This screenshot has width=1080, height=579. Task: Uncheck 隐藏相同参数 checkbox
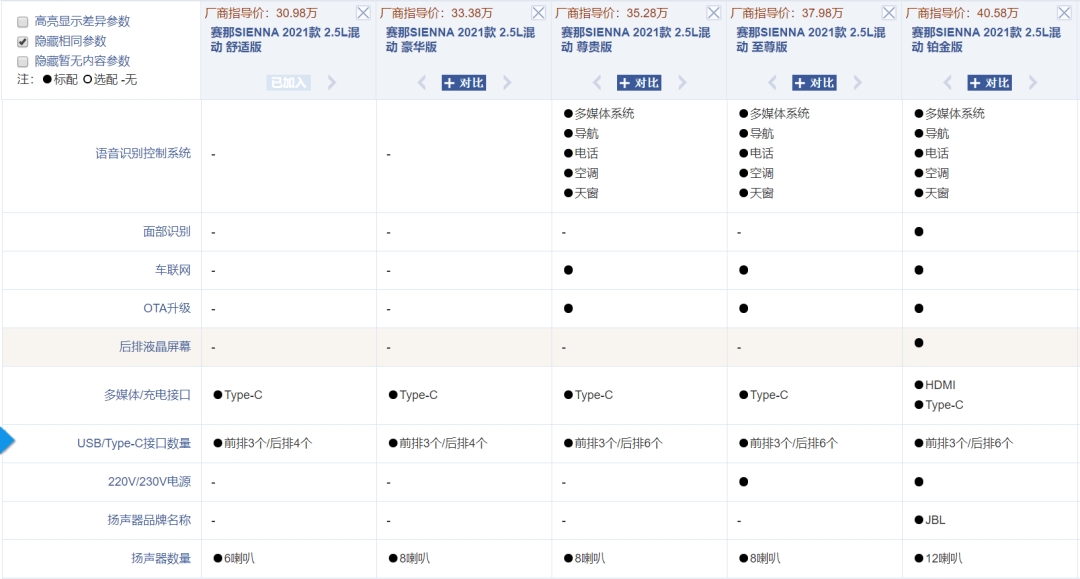pyautogui.click(x=23, y=42)
